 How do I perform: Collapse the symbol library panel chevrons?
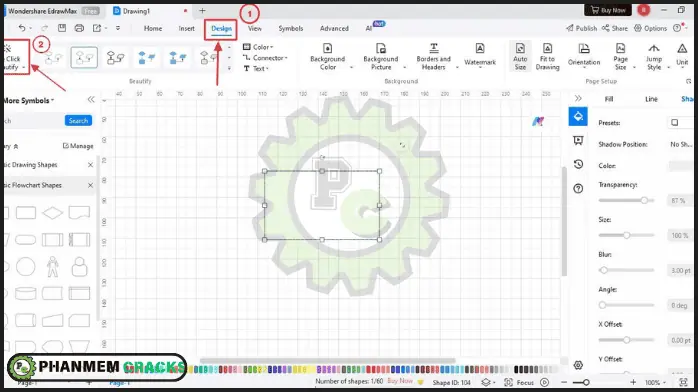pos(91,100)
